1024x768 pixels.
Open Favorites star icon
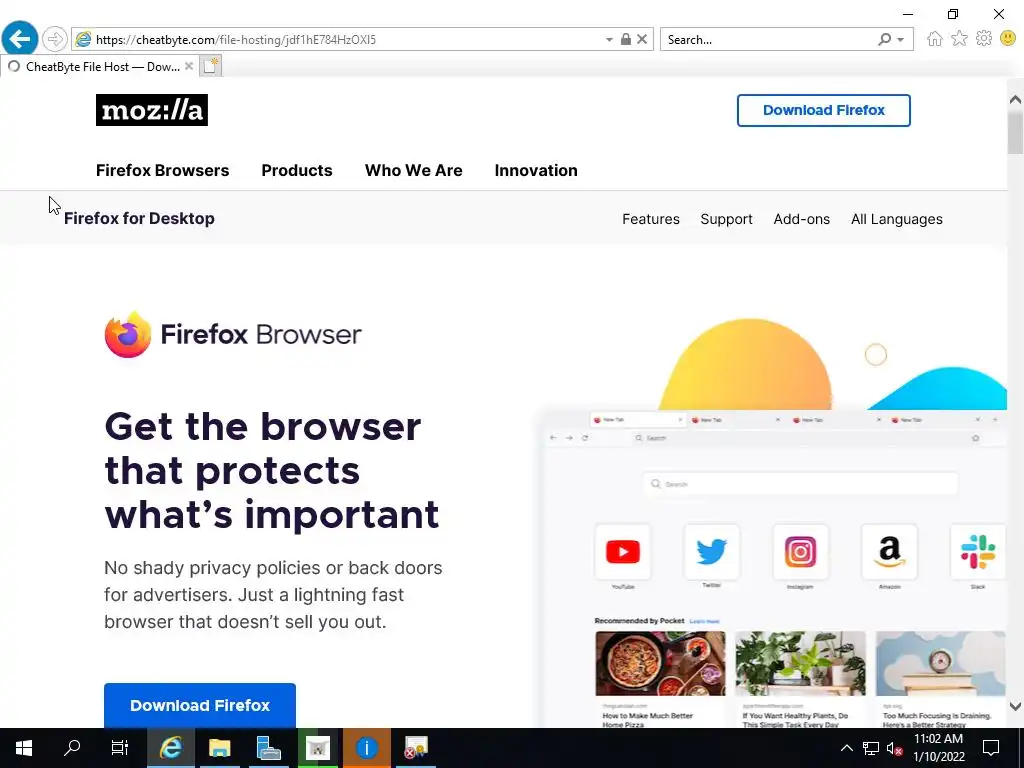(x=959, y=39)
